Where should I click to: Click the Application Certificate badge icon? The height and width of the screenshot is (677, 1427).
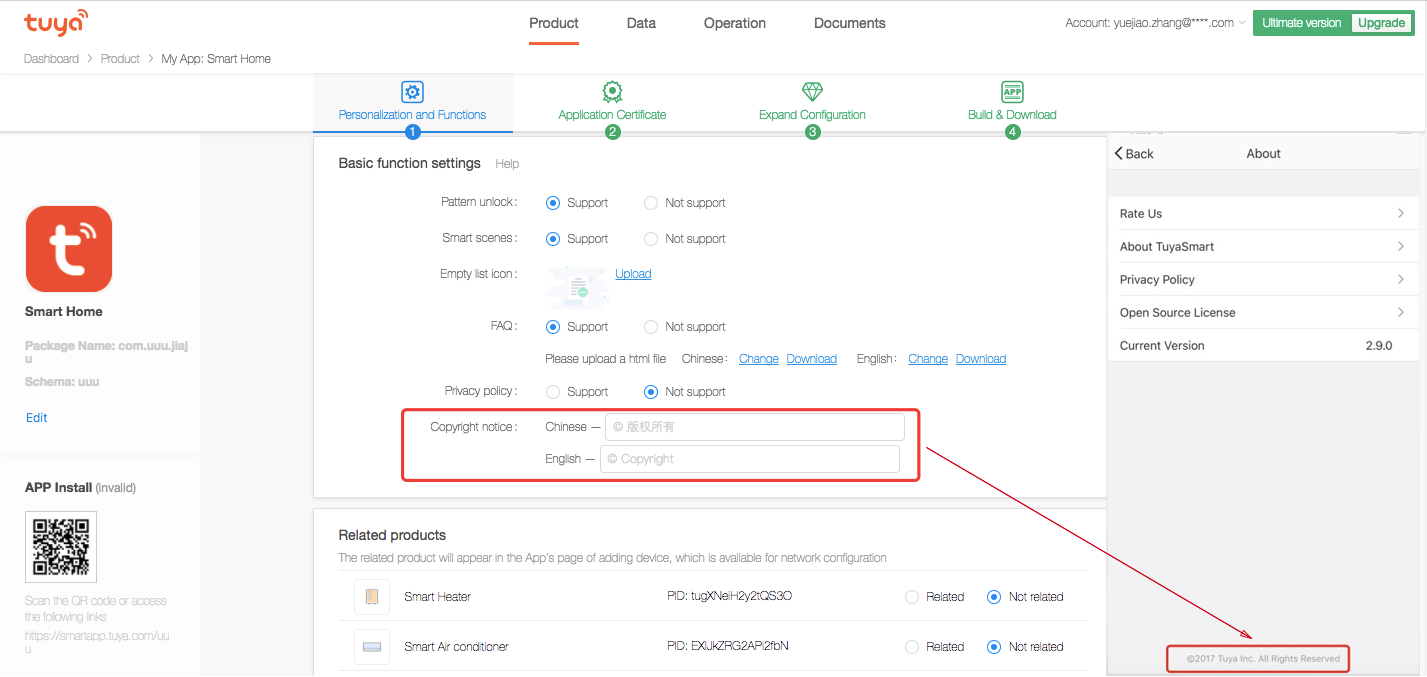tap(612, 92)
